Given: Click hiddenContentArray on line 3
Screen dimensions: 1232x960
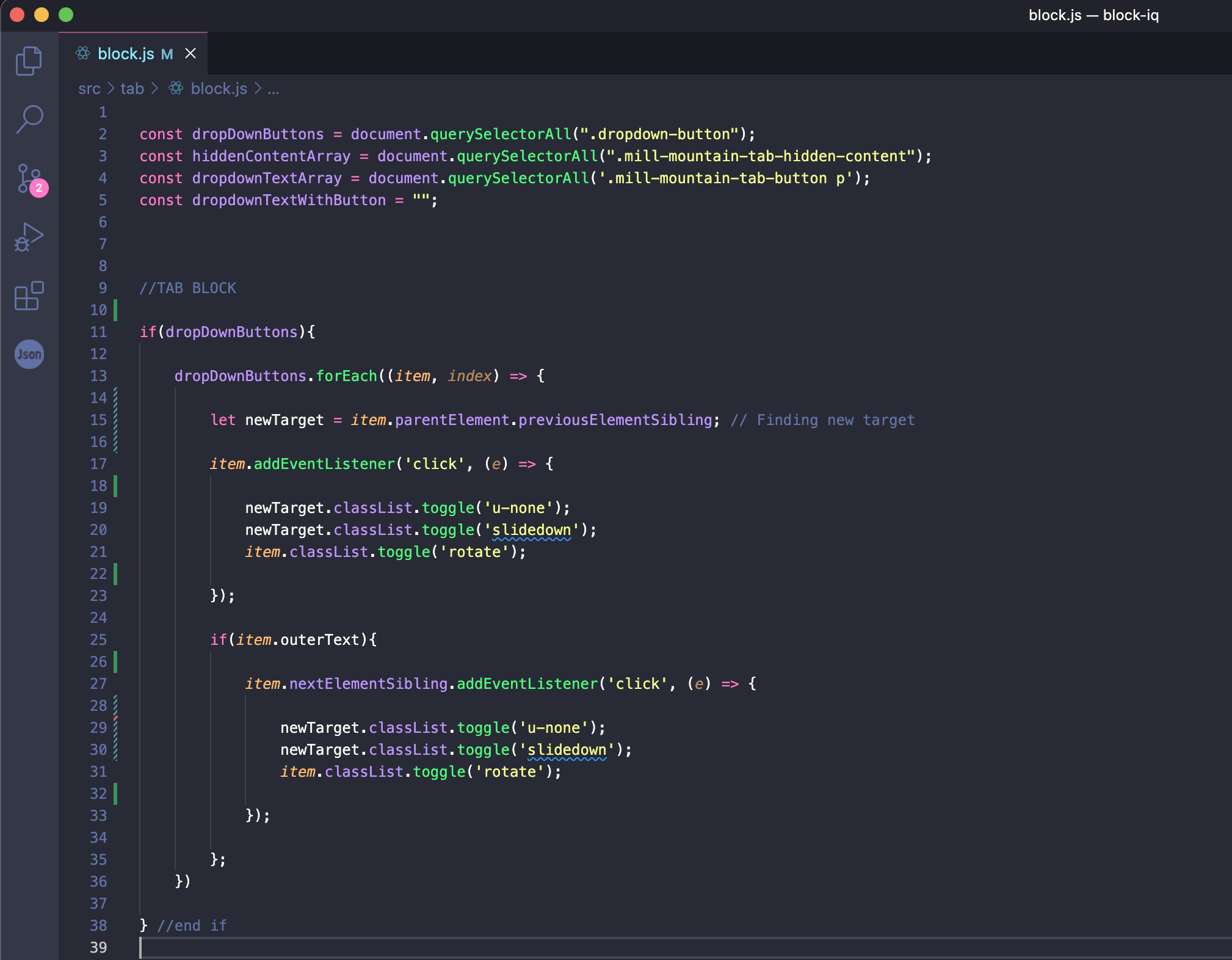Looking at the screenshot, I should [271, 156].
